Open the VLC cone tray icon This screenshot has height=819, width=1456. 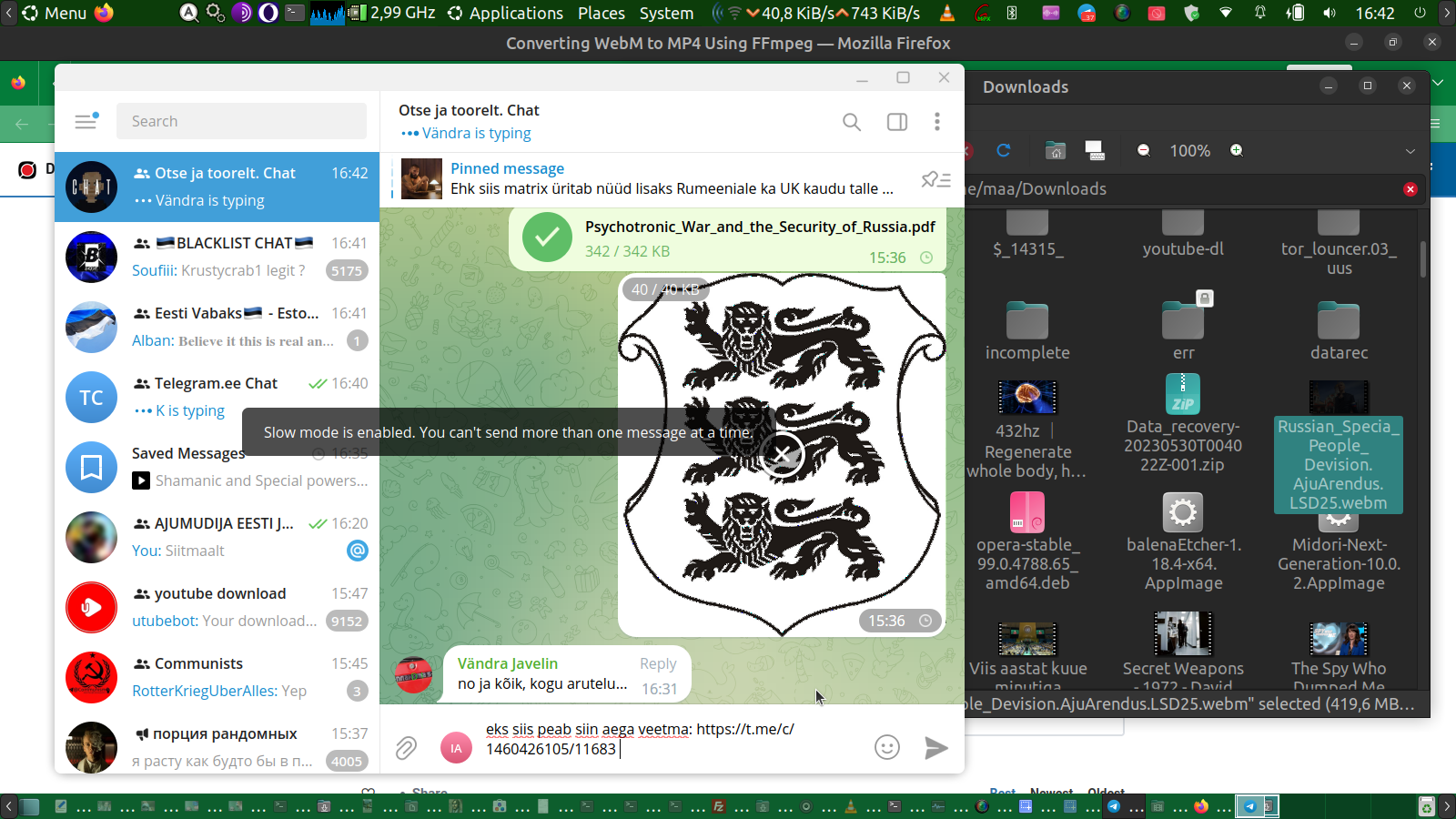[947, 13]
